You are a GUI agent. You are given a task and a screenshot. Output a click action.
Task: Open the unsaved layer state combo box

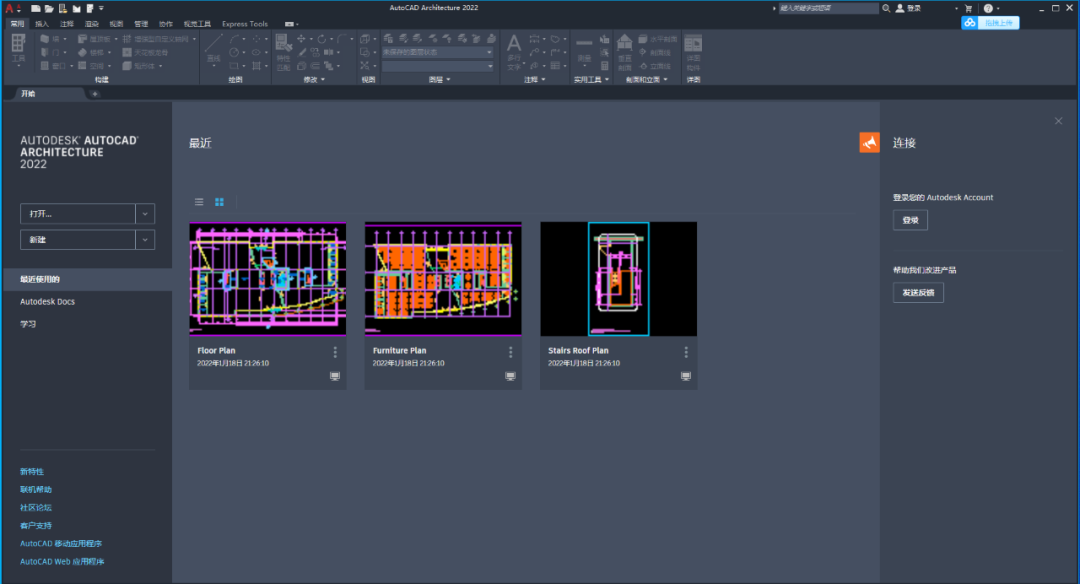point(438,52)
